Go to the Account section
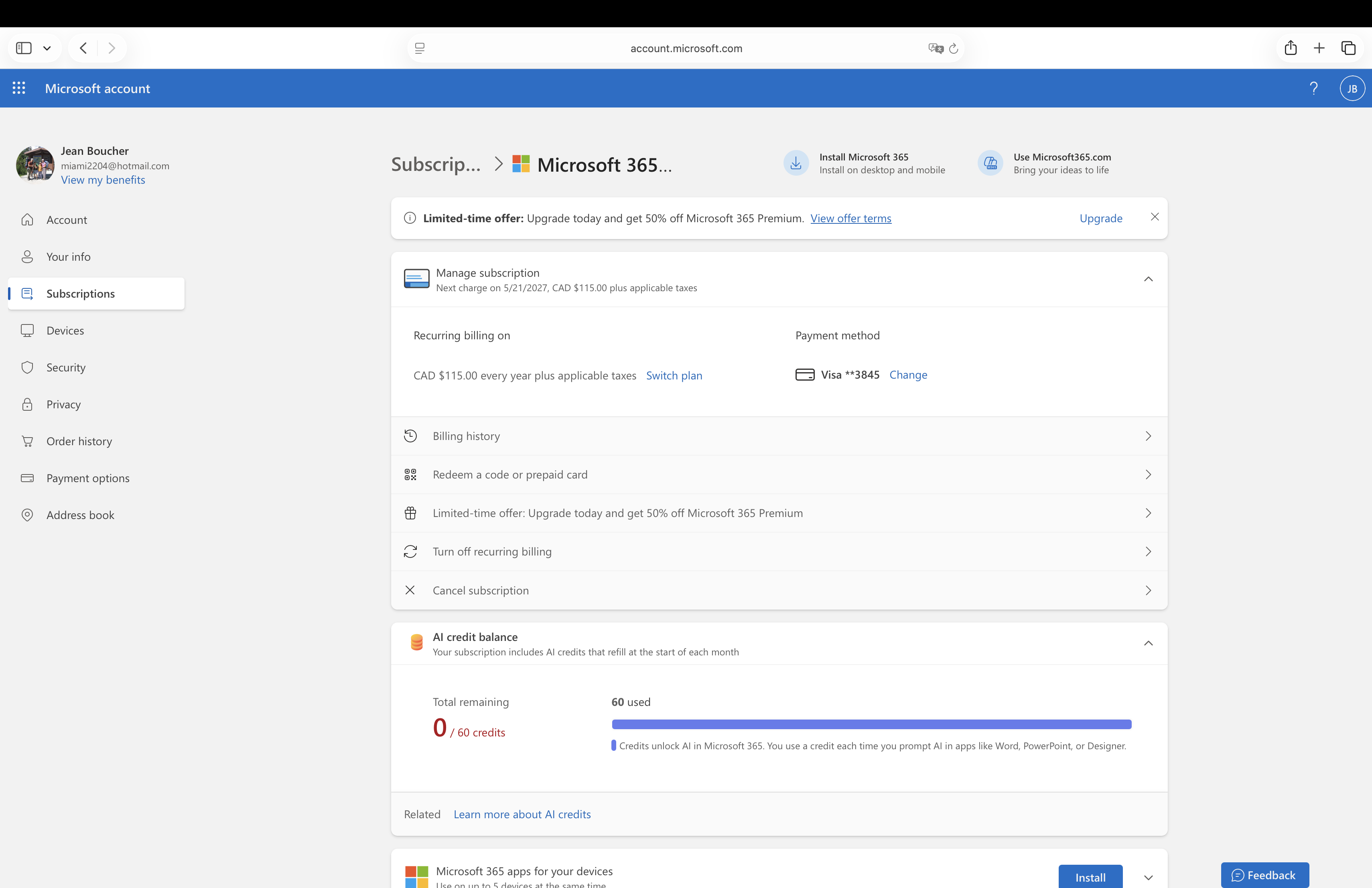This screenshot has height=888, width=1372. (96, 219)
